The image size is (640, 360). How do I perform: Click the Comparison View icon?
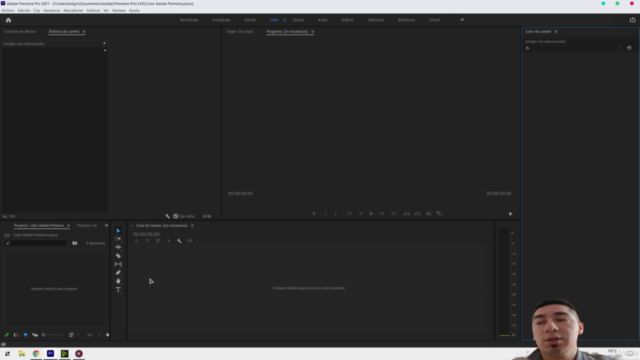(440, 213)
